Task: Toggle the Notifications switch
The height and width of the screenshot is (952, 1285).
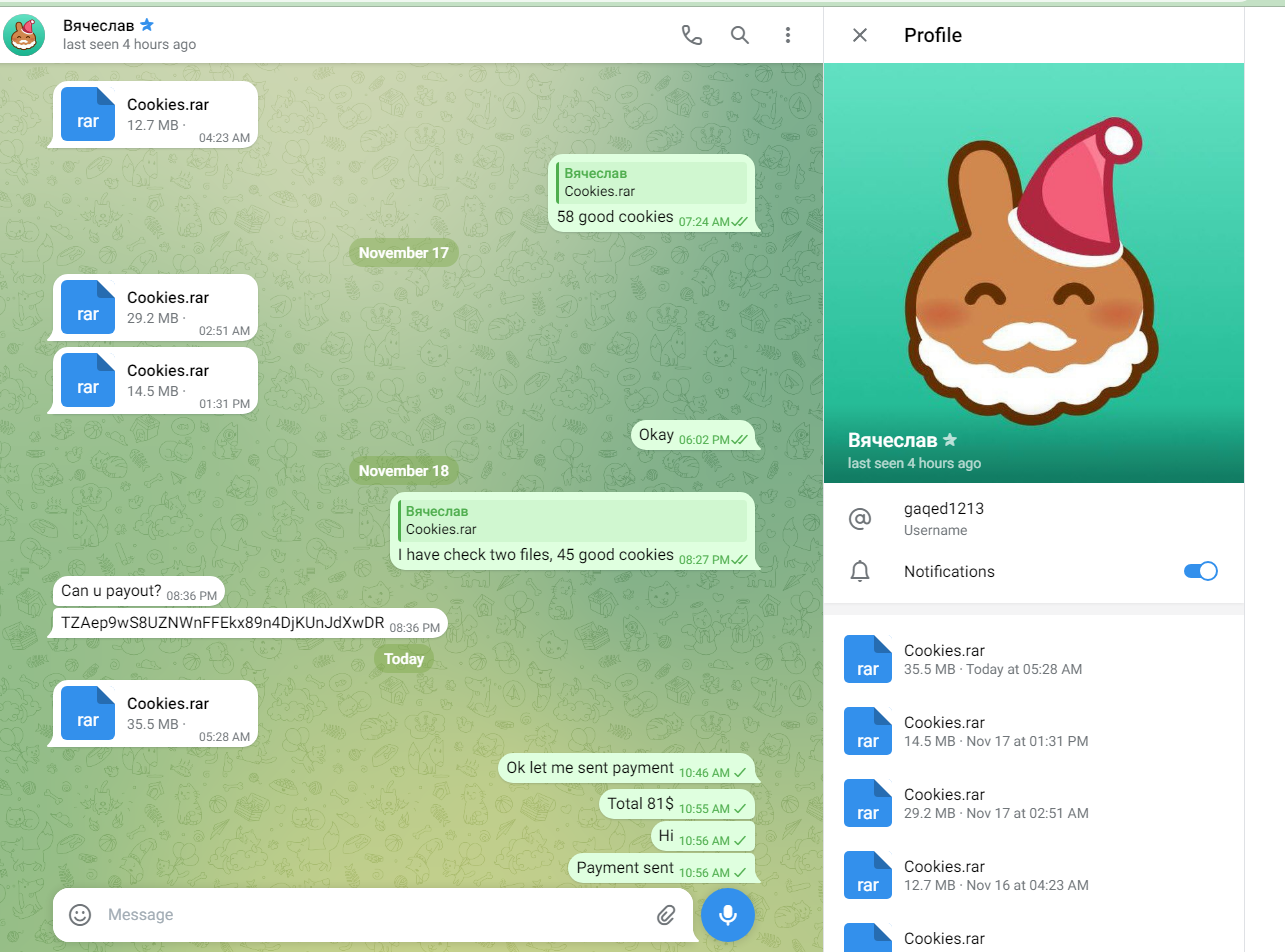Action: tap(1200, 571)
